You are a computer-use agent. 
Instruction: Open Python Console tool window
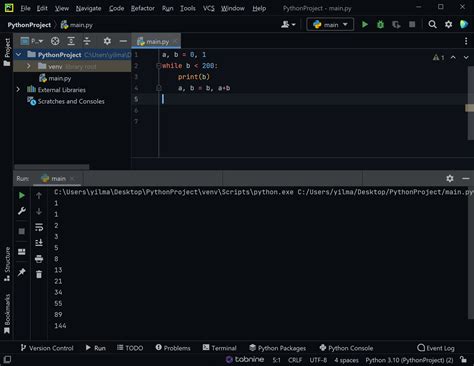pos(346,348)
